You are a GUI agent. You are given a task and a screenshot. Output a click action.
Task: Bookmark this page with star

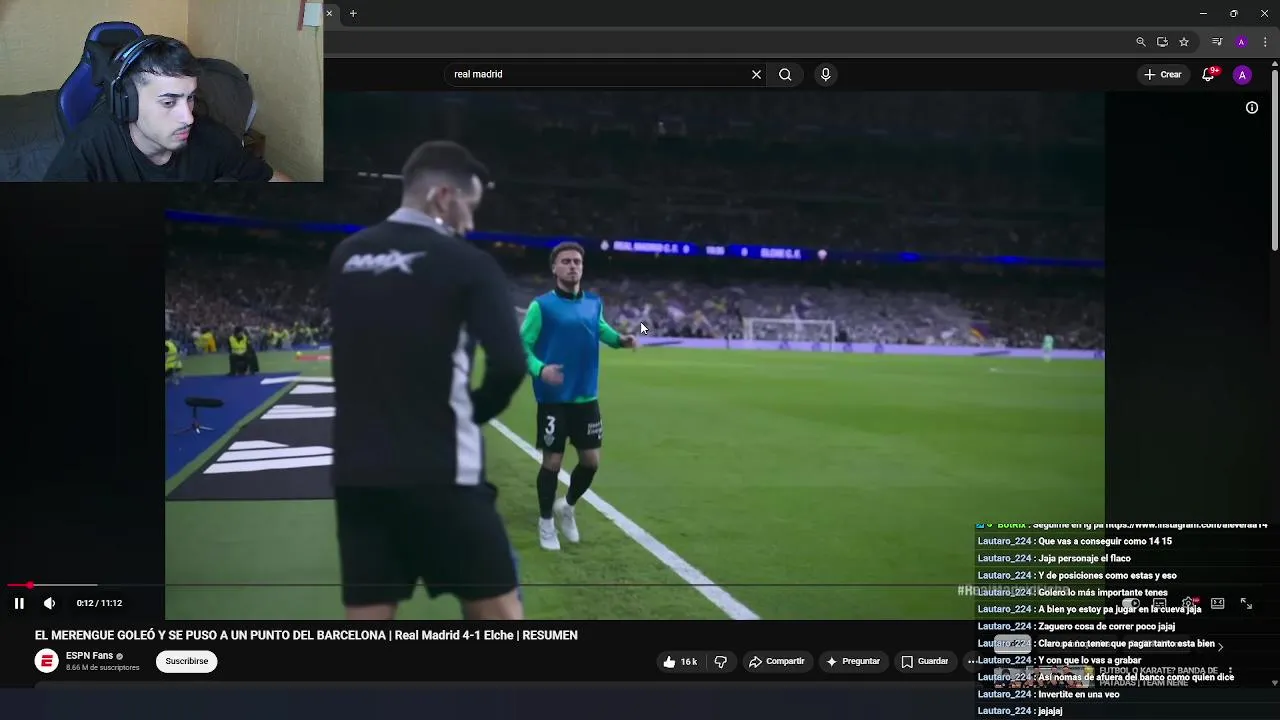coord(1184,42)
